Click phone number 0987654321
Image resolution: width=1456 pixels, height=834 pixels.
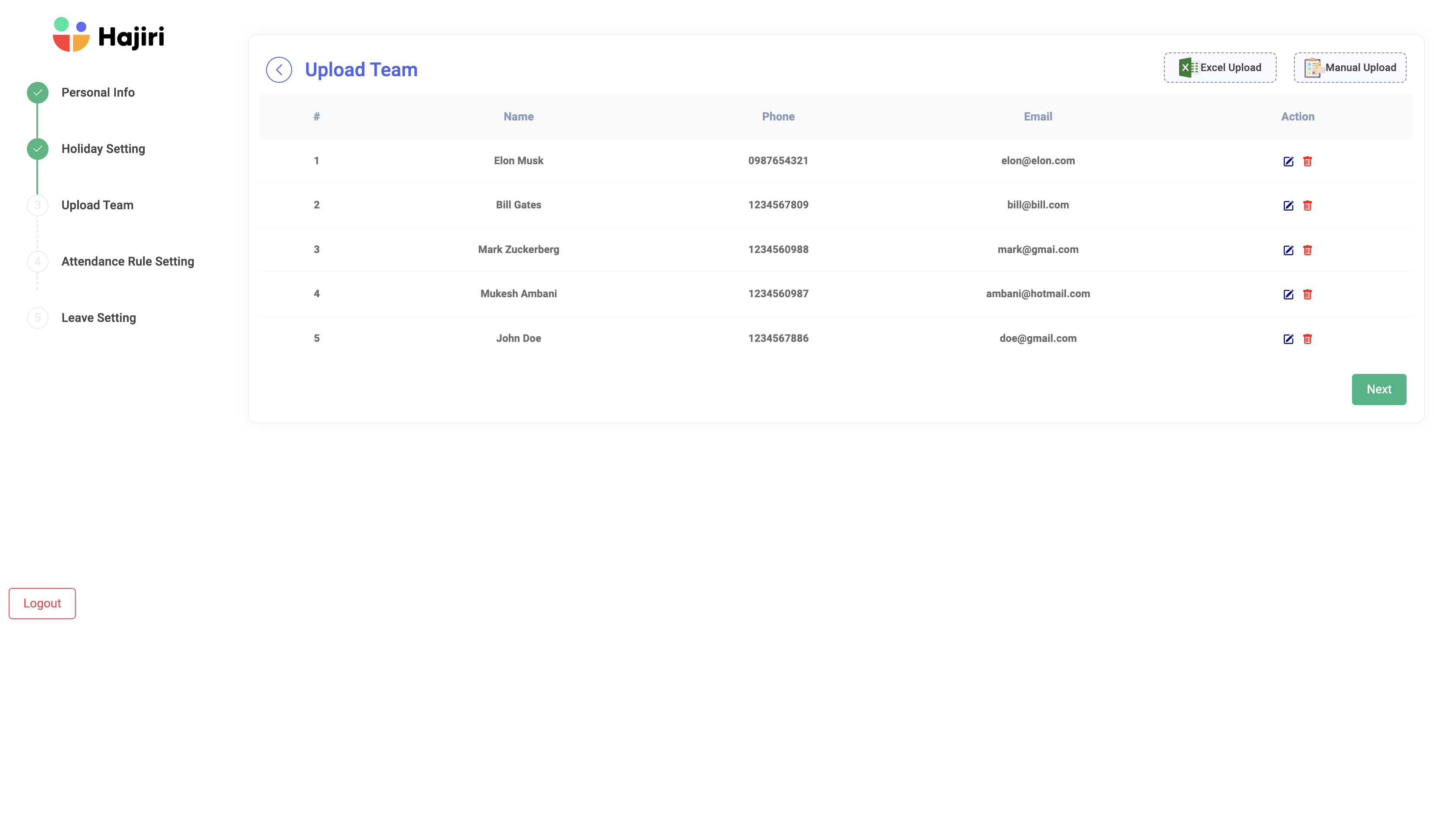click(778, 161)
